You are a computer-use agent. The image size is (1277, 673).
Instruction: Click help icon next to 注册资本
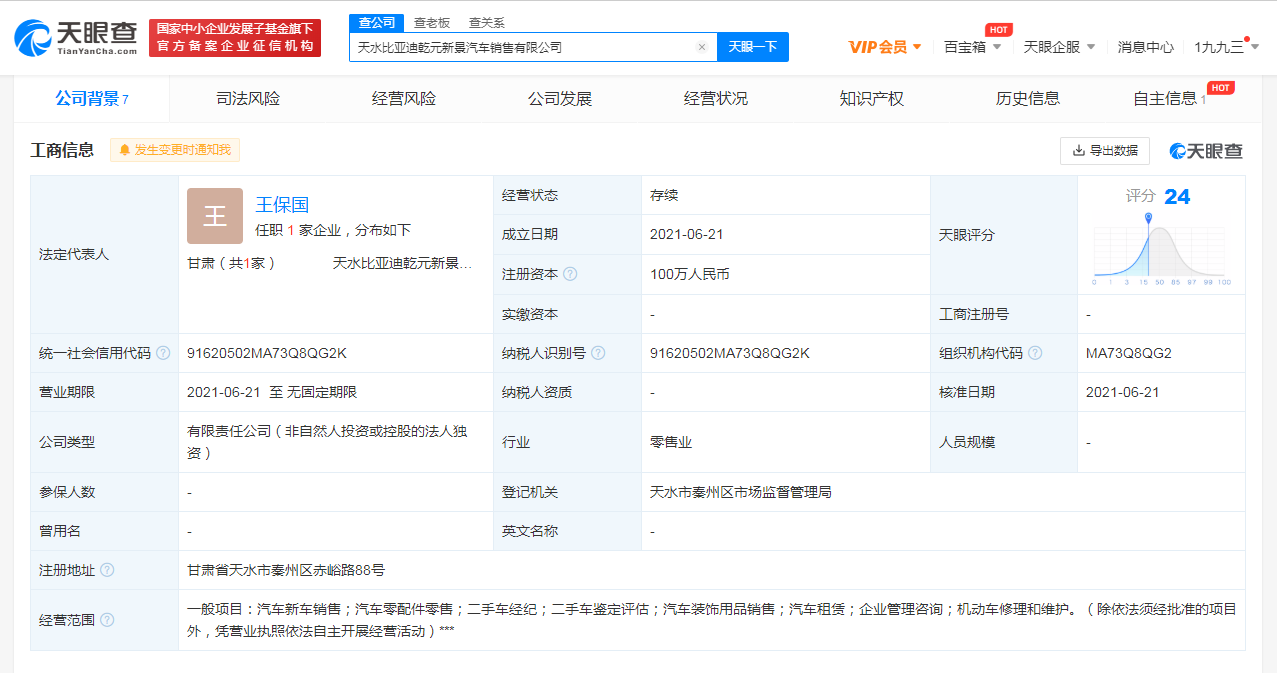tap(570, 274)
